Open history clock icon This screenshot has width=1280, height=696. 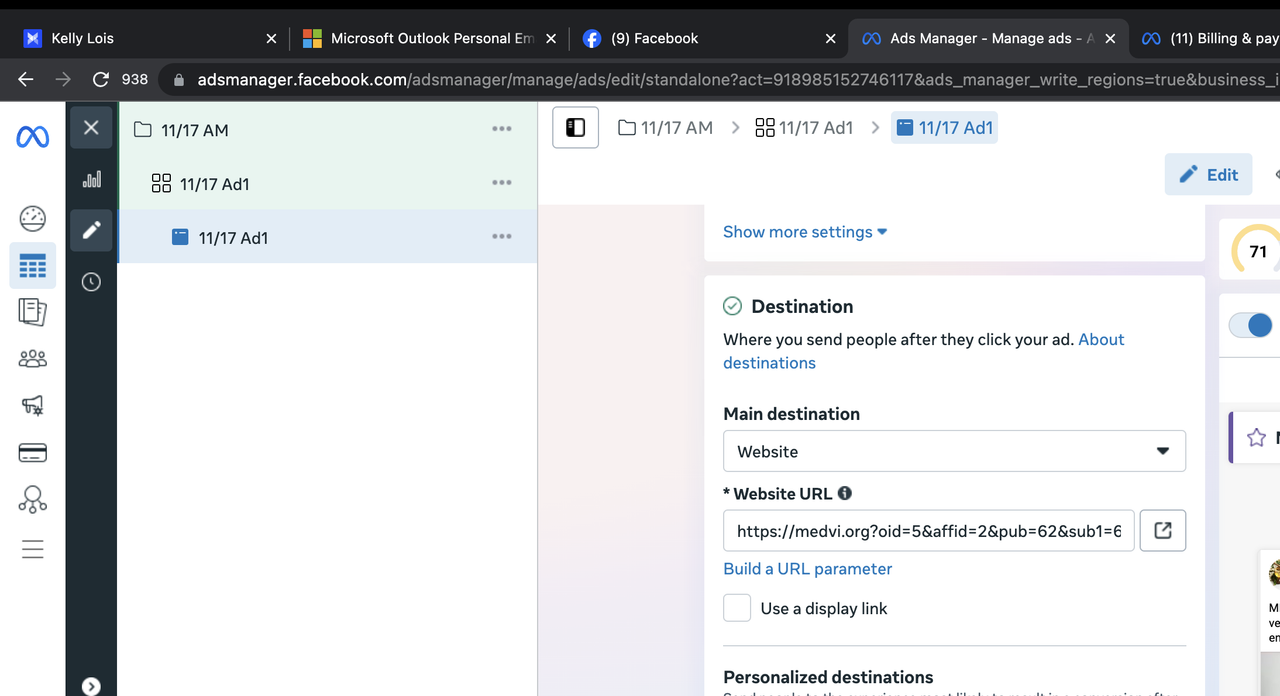click(x=91, y=282)
